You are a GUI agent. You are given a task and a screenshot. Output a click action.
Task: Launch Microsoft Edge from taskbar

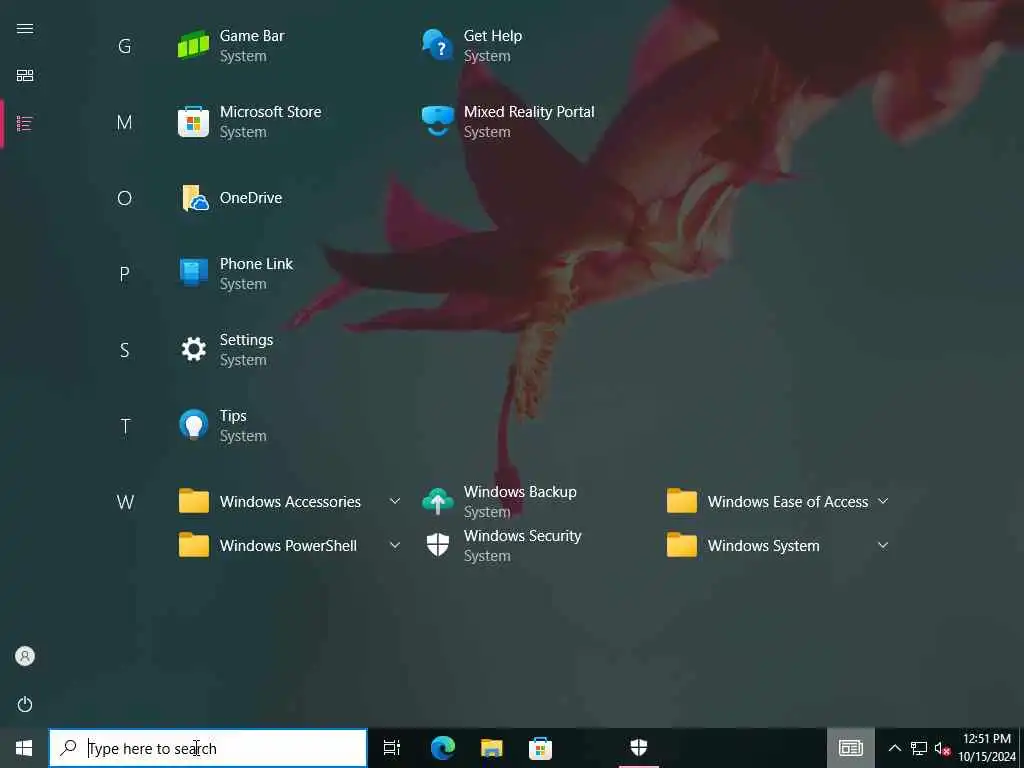click(443, 748)
